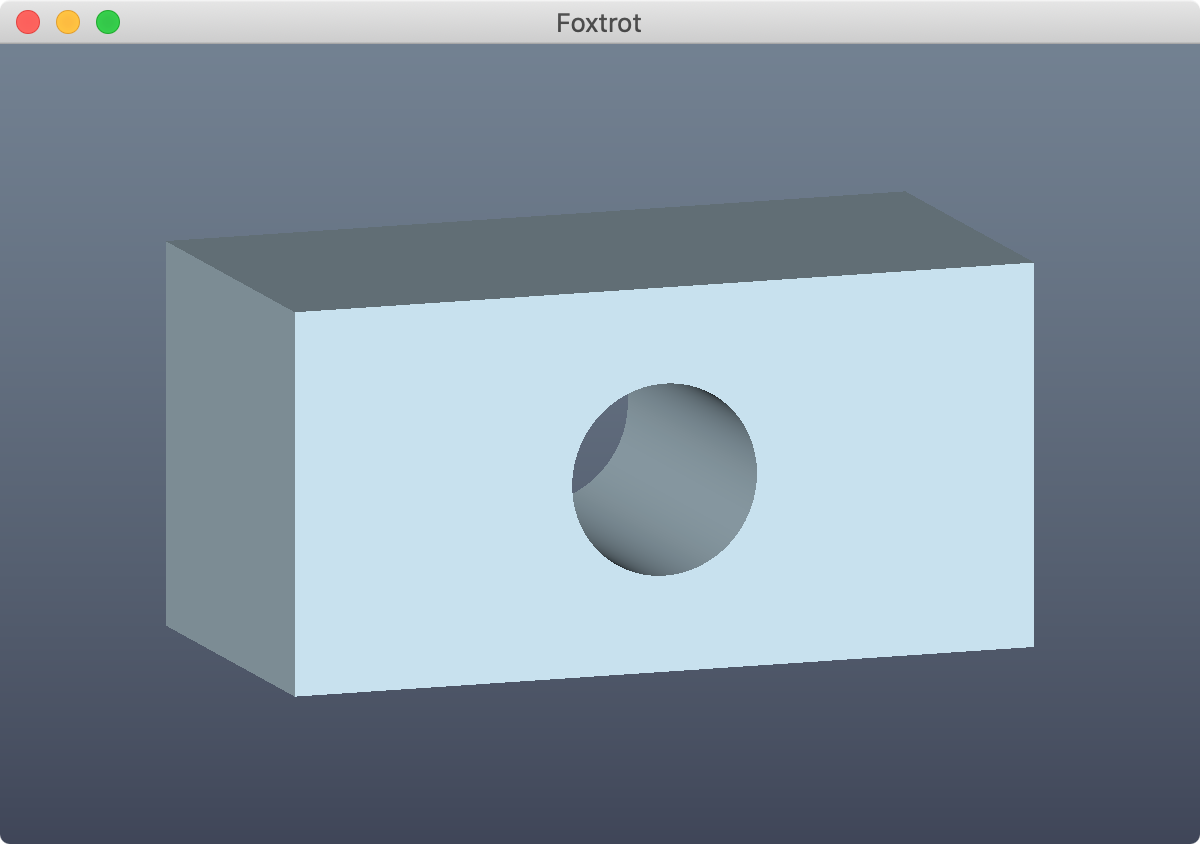Image resolution: width=1200 pixels, height=844 pixels.
Task: Click the back top-left corner of the box
Action: pyautogui.click(x=167, y=242)
